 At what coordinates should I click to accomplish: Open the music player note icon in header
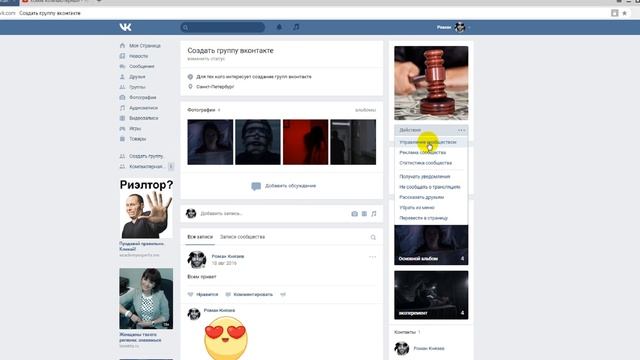(x=296, y=27)
